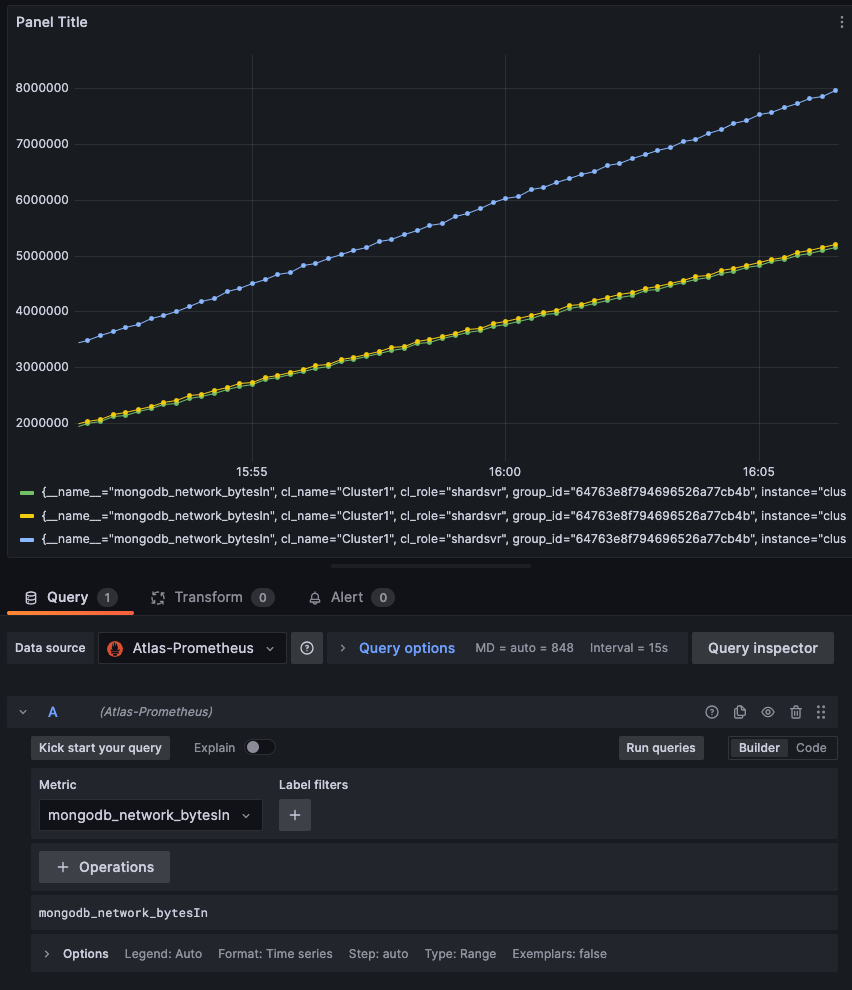852x990 pixels.
Task: Duplicate query A using the copy icon
Action: click(739, 712)
